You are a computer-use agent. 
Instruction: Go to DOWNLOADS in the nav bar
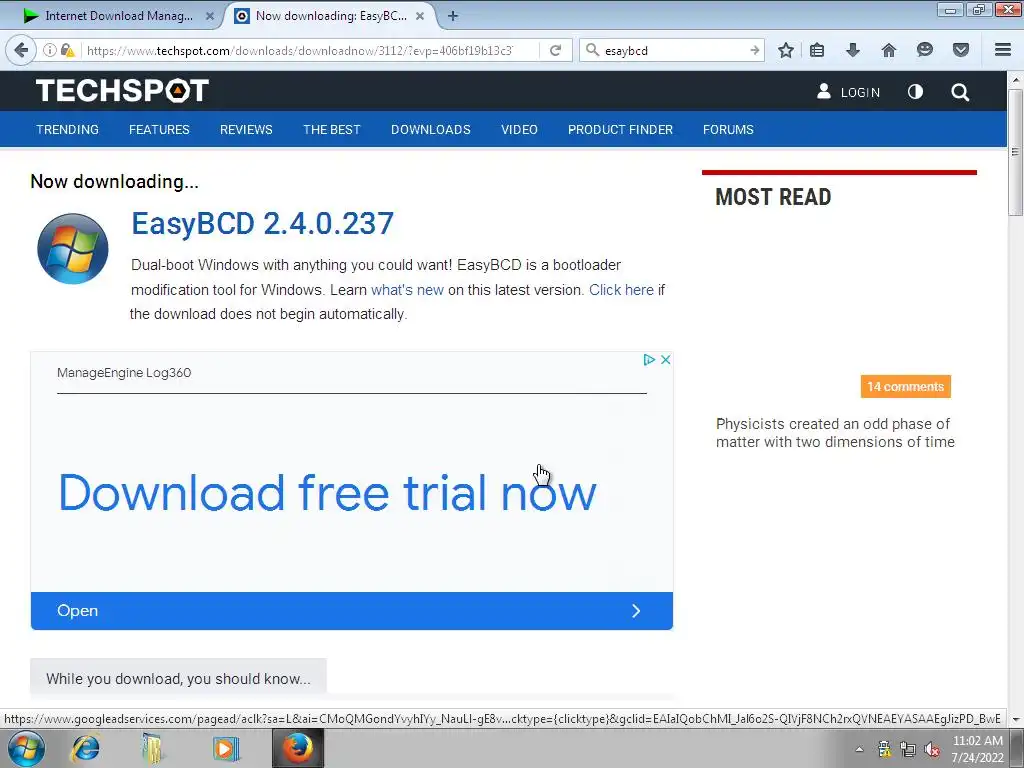(x=431, y=129)
